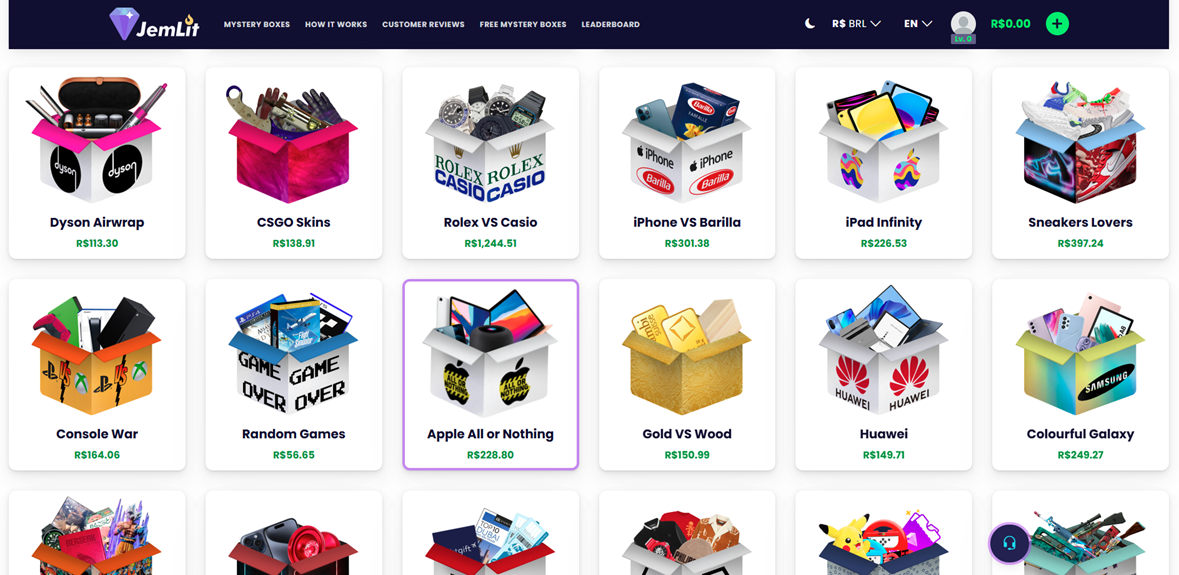Select Free Mystery Boxes menu item
1179x575 pixels.
(x=523, y=25)
